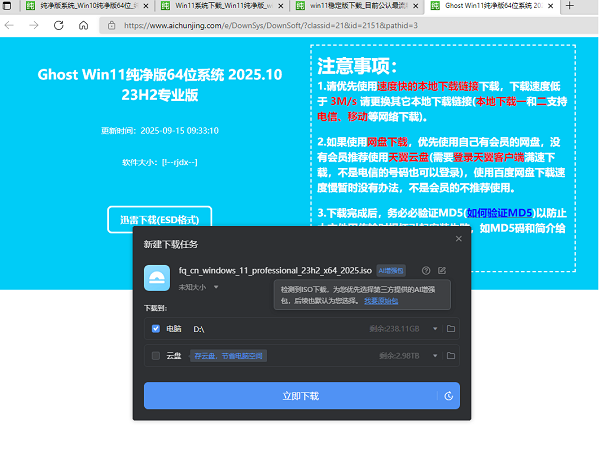The width and height of the screenshot is (600, 456).
Task: Enable the 云盘 destination checkbox
Action: (x=155, y=355)
